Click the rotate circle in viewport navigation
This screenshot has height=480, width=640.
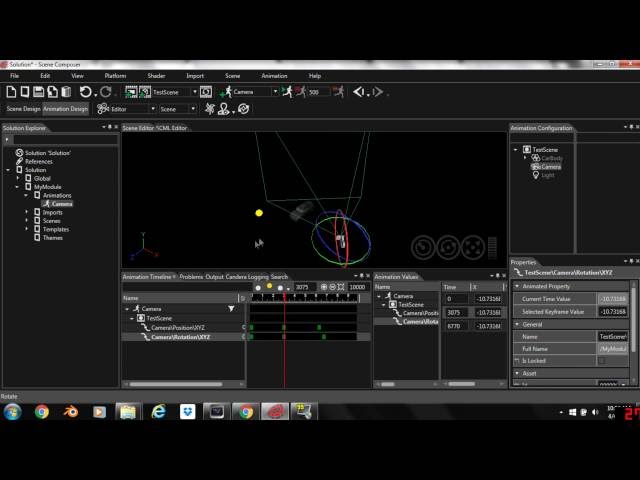pos(448,247)
